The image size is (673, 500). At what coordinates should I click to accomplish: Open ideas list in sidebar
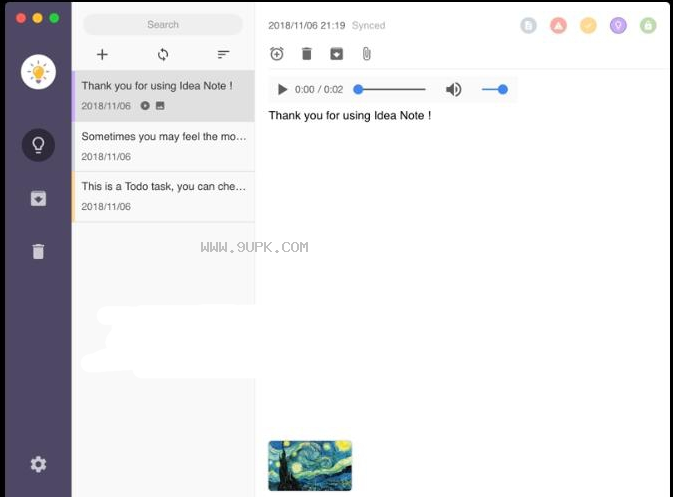(38, 145)
